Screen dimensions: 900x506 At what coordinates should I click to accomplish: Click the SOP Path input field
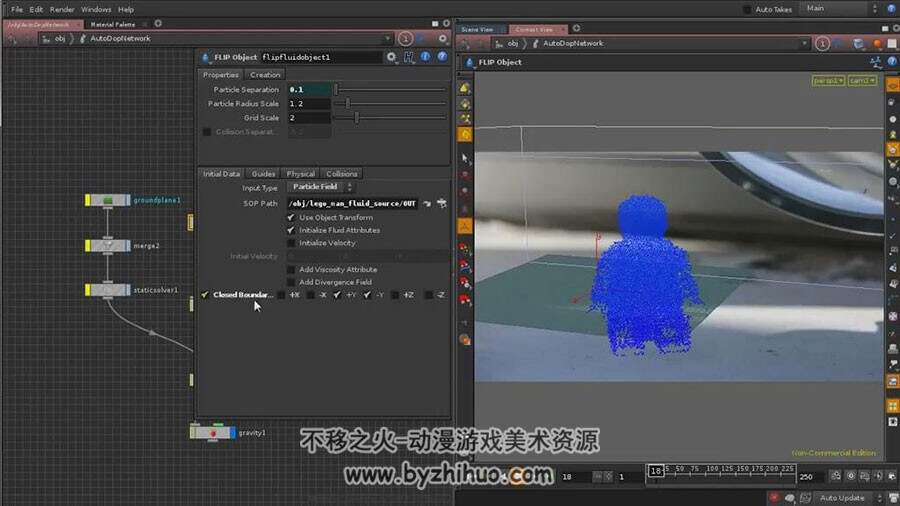pos(353,204)
